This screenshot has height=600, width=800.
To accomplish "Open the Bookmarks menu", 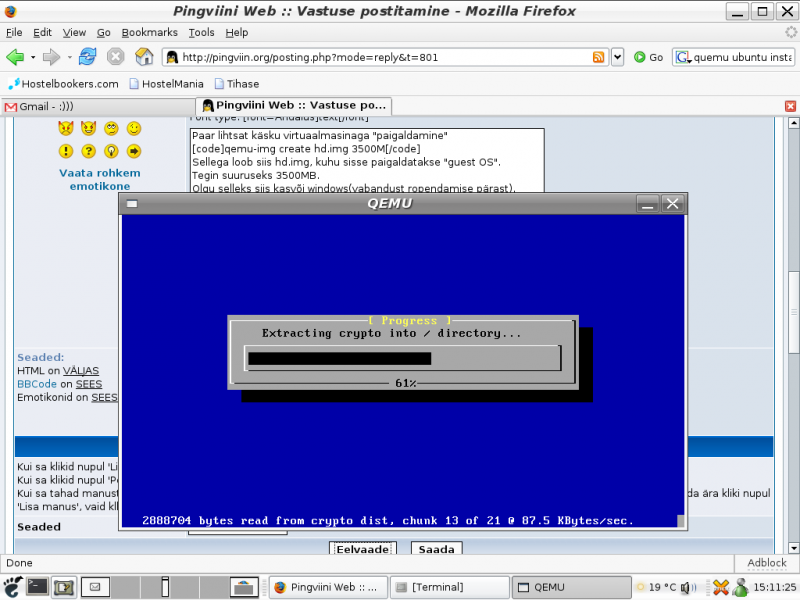I will (149, 33).
